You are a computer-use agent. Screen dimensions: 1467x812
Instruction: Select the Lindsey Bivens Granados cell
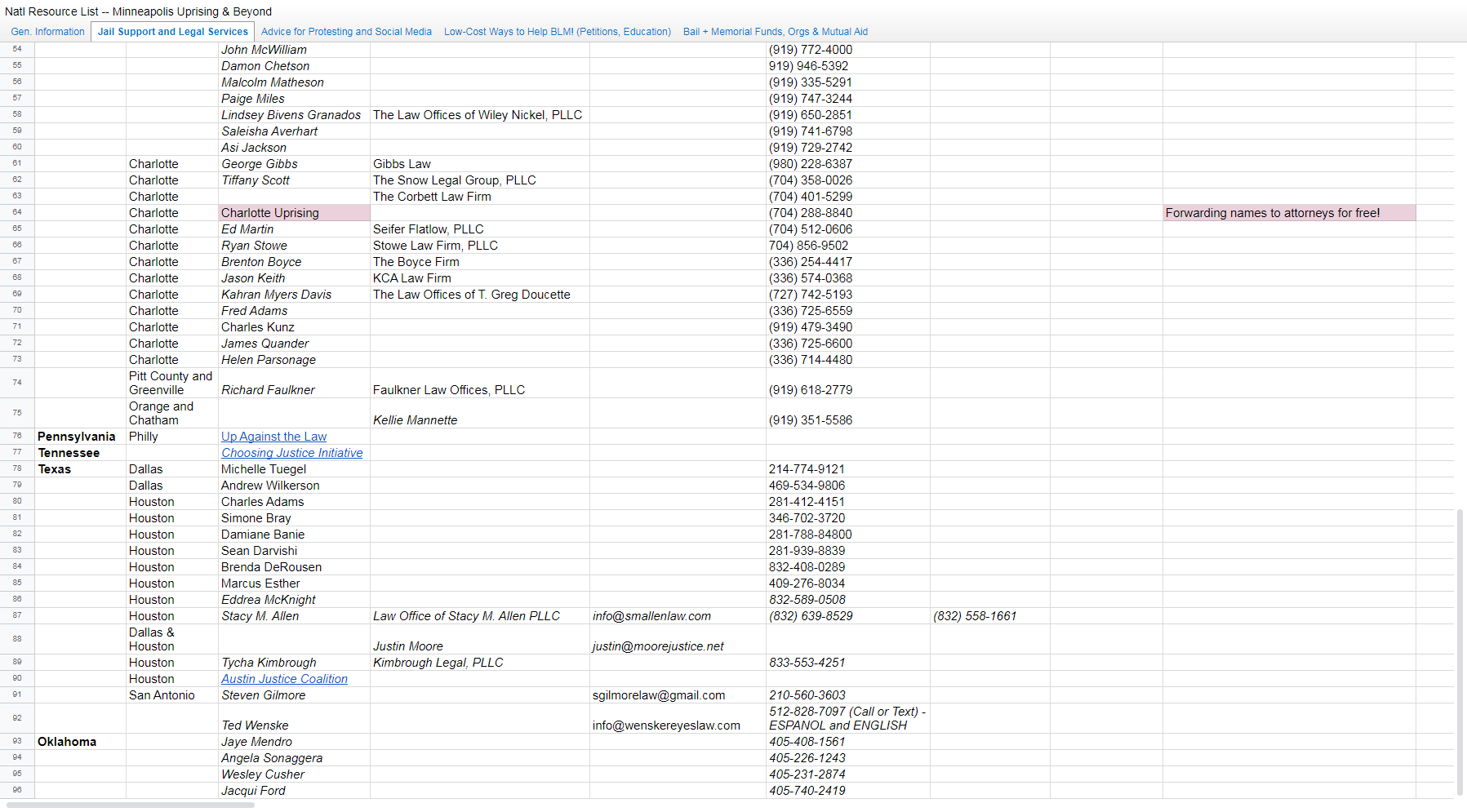point(294,115)
